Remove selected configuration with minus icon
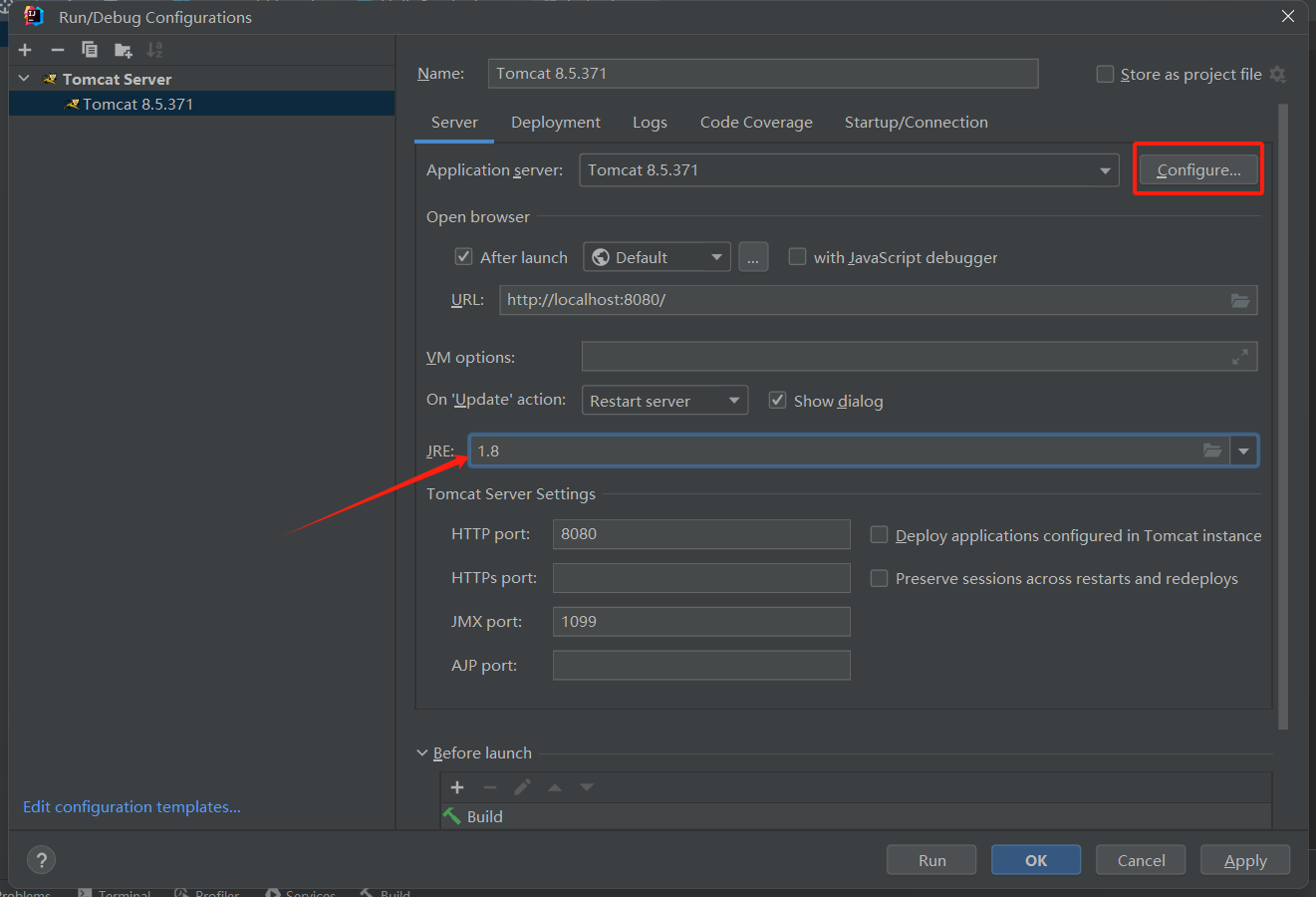The image size is (1316, 897). click(58, 50)
